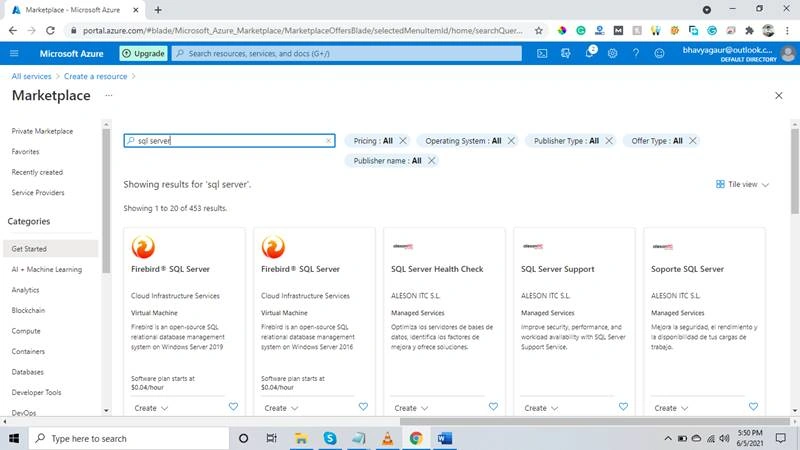Viewport: 800px width, 450px height.
Task: Open VLC media player from the taskbar
Action: click(x=387, y=438)
